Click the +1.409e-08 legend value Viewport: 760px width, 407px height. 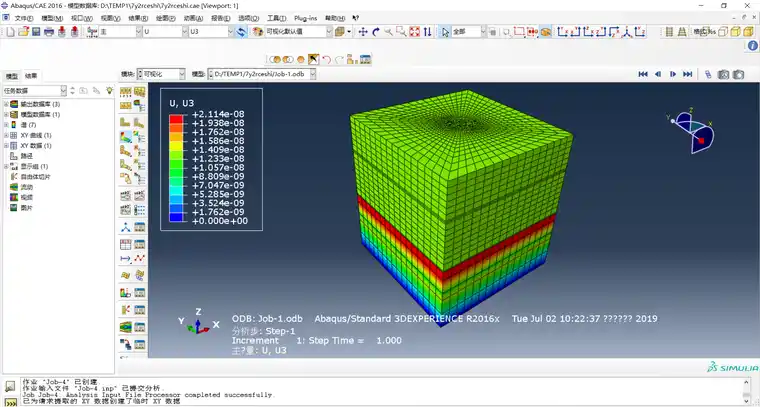coord(218,150)
